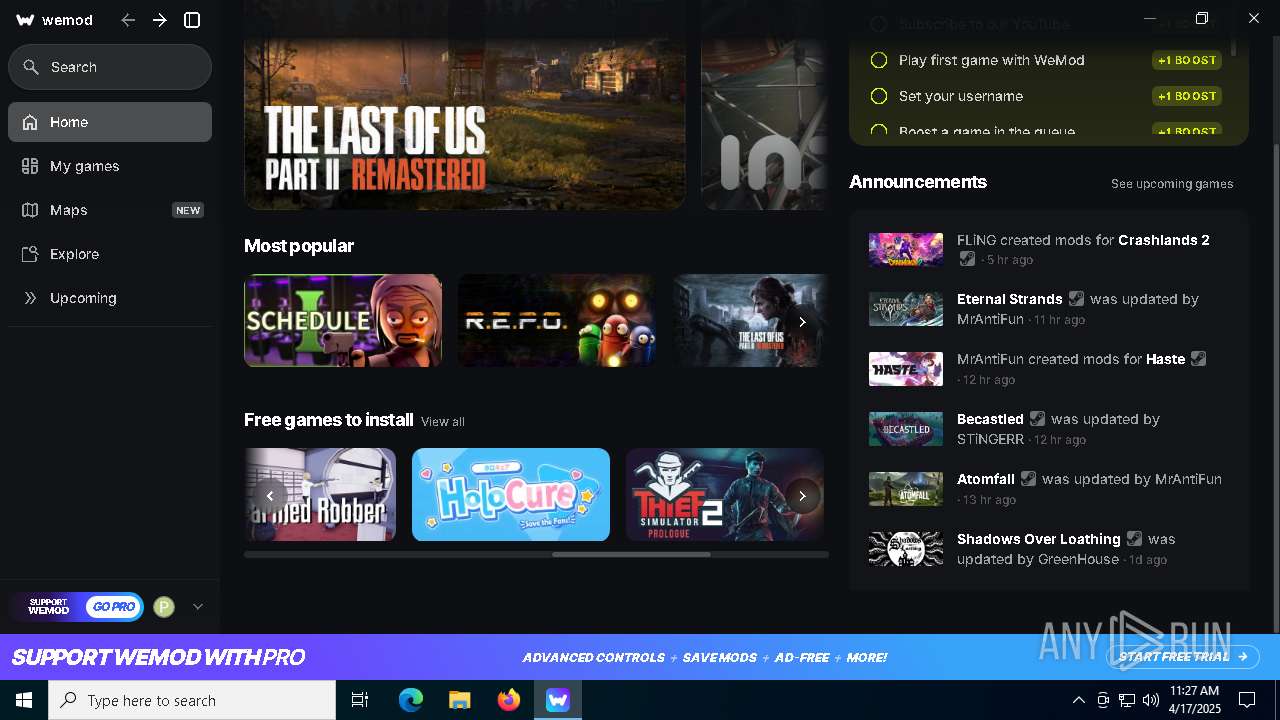Open the Home section
The height and width of the screenshot is (720, 1280).
coord(110,122)
